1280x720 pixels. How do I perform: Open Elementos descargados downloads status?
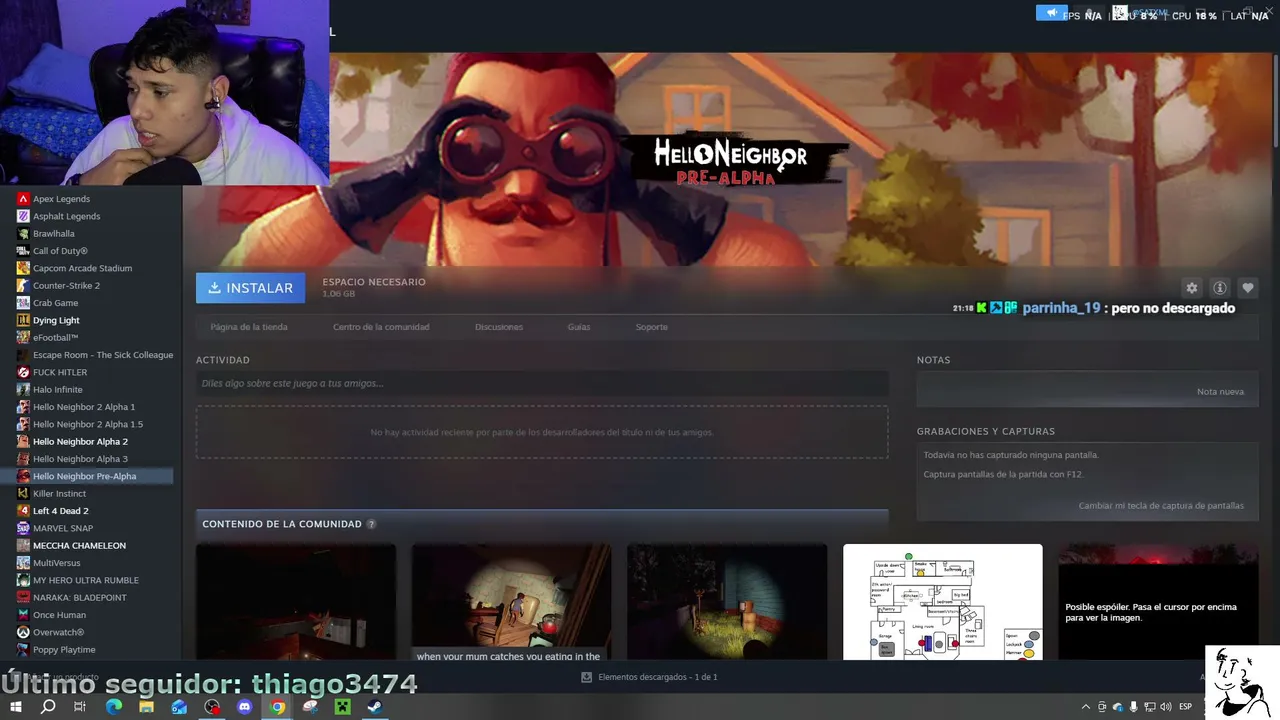point(650,677)
